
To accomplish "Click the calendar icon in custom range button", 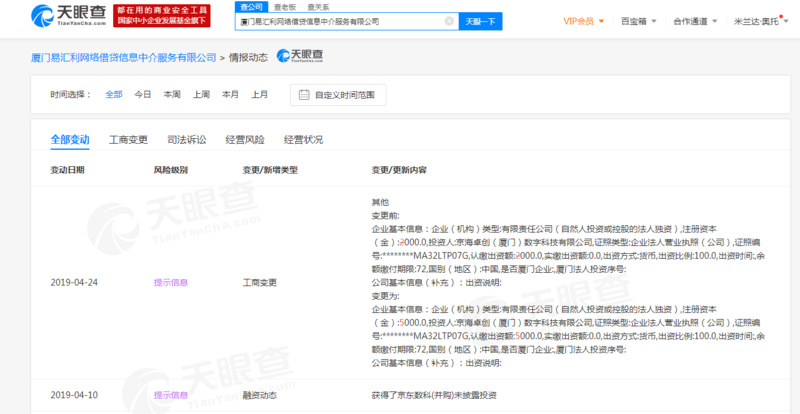I will (304, 95).
